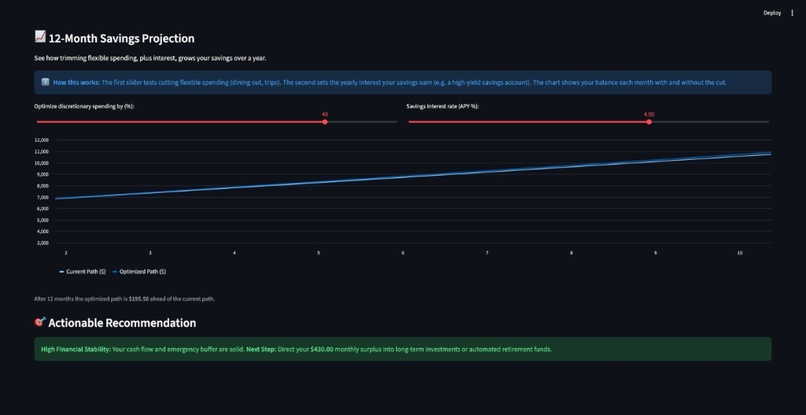
Task: Click the x-axis label '5'
Action: click(x=319, y=253)
